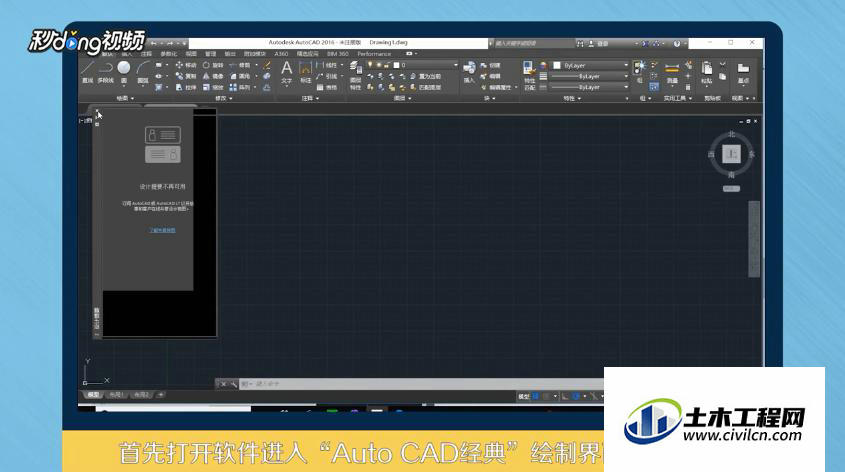This screenshot has width=845, height=472.
Task: Click the Trim (修剪) tool
Action: pos(239,65)
